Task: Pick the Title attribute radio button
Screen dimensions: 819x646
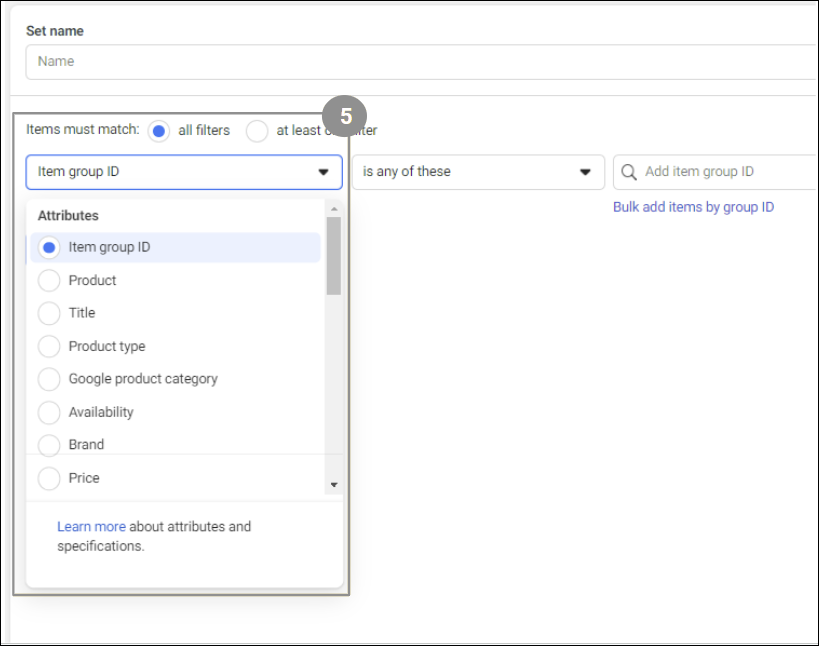Action: click(x=49, y=313)
